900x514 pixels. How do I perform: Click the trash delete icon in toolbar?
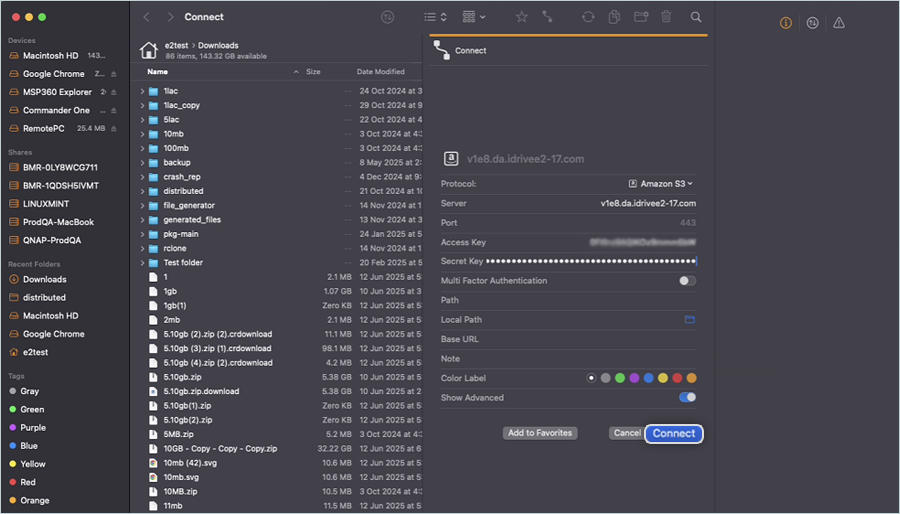click(x=667, y=17)
